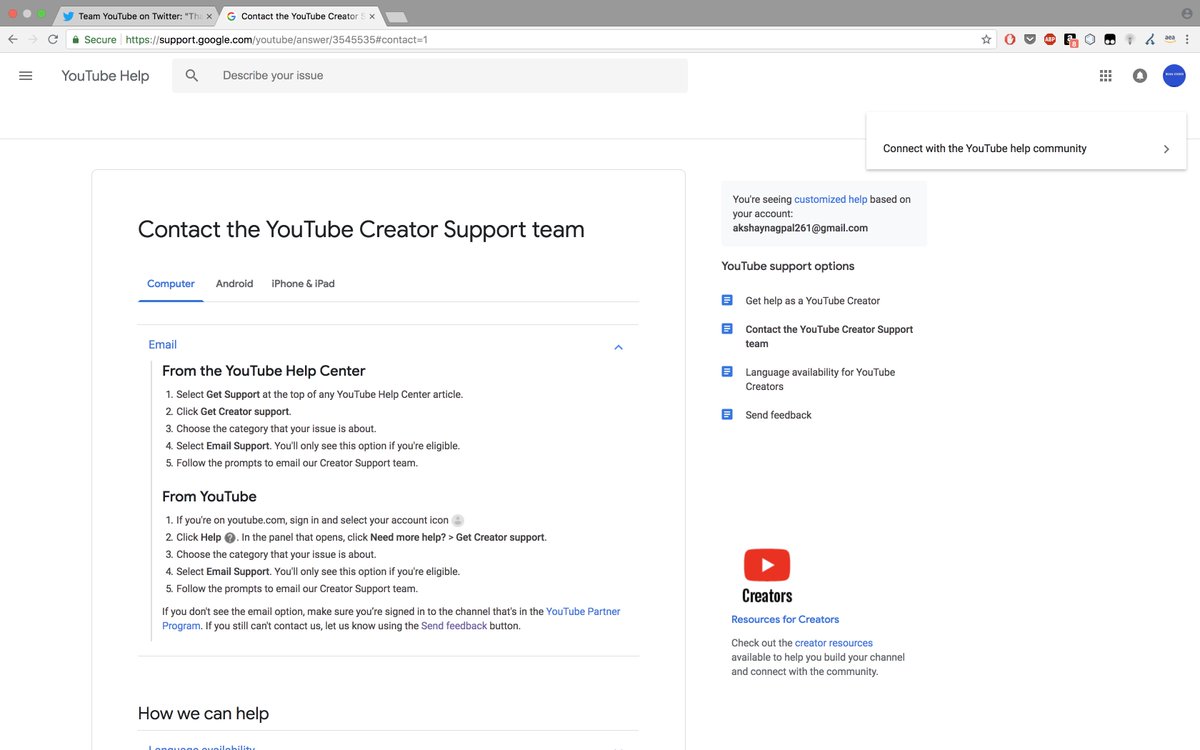Image resolution: width=1200 pixels, height=750 pixels.
Task: Click document icon beside Send feedback
Action: (727, 414)
